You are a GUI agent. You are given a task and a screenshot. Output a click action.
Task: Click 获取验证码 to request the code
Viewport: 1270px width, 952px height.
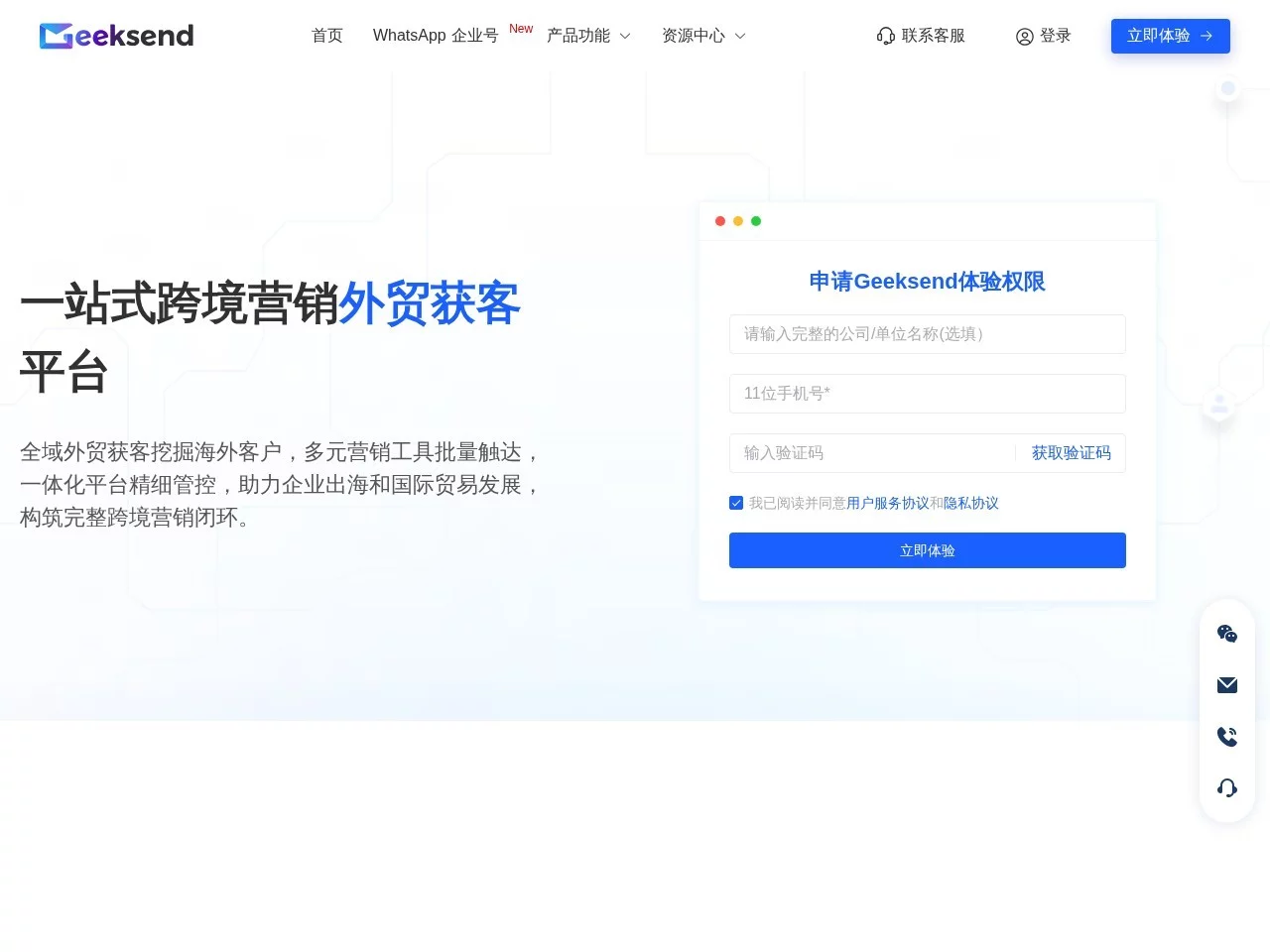[x=1072, y=453]
